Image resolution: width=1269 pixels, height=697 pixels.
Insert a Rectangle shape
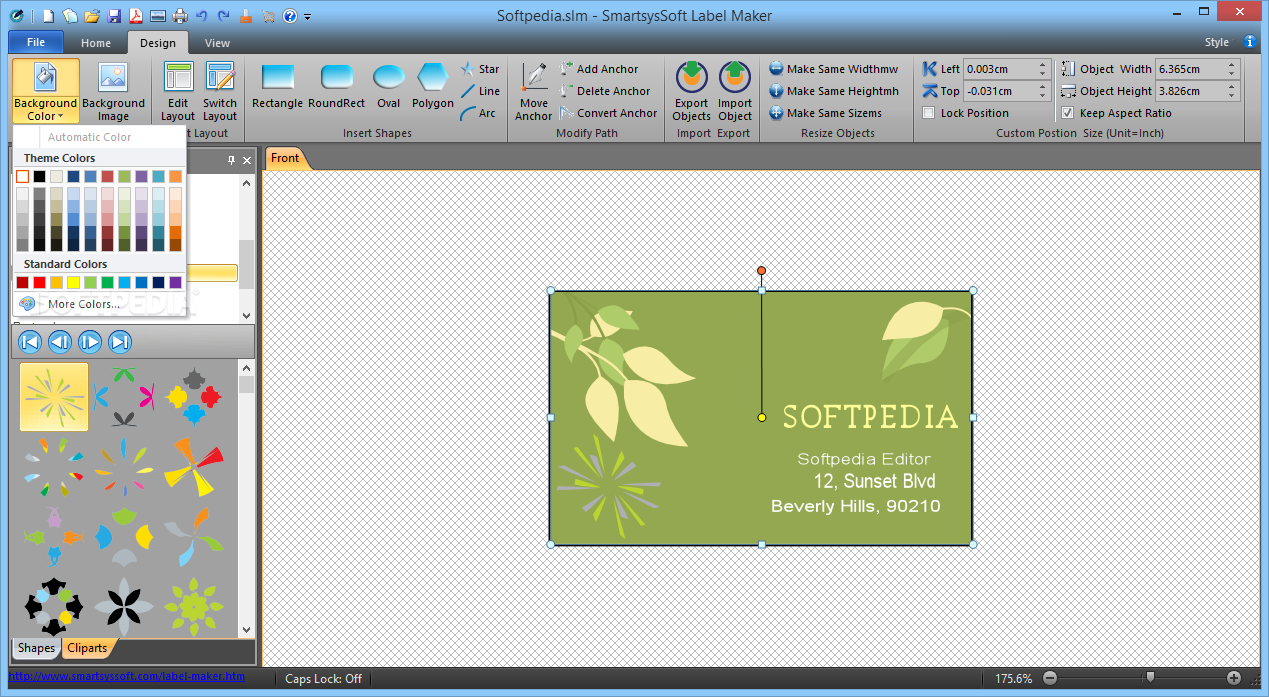coord(278,86)
